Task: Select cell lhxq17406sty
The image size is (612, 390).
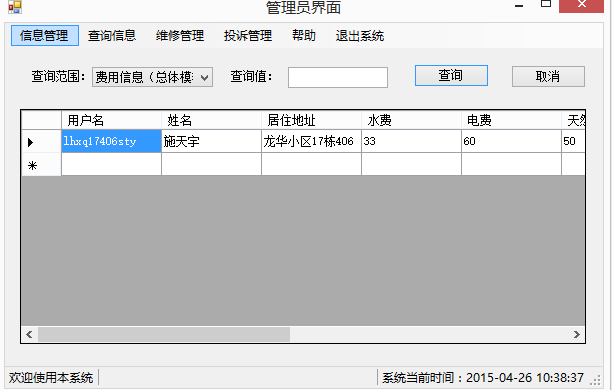Action: tap(111, 141)
